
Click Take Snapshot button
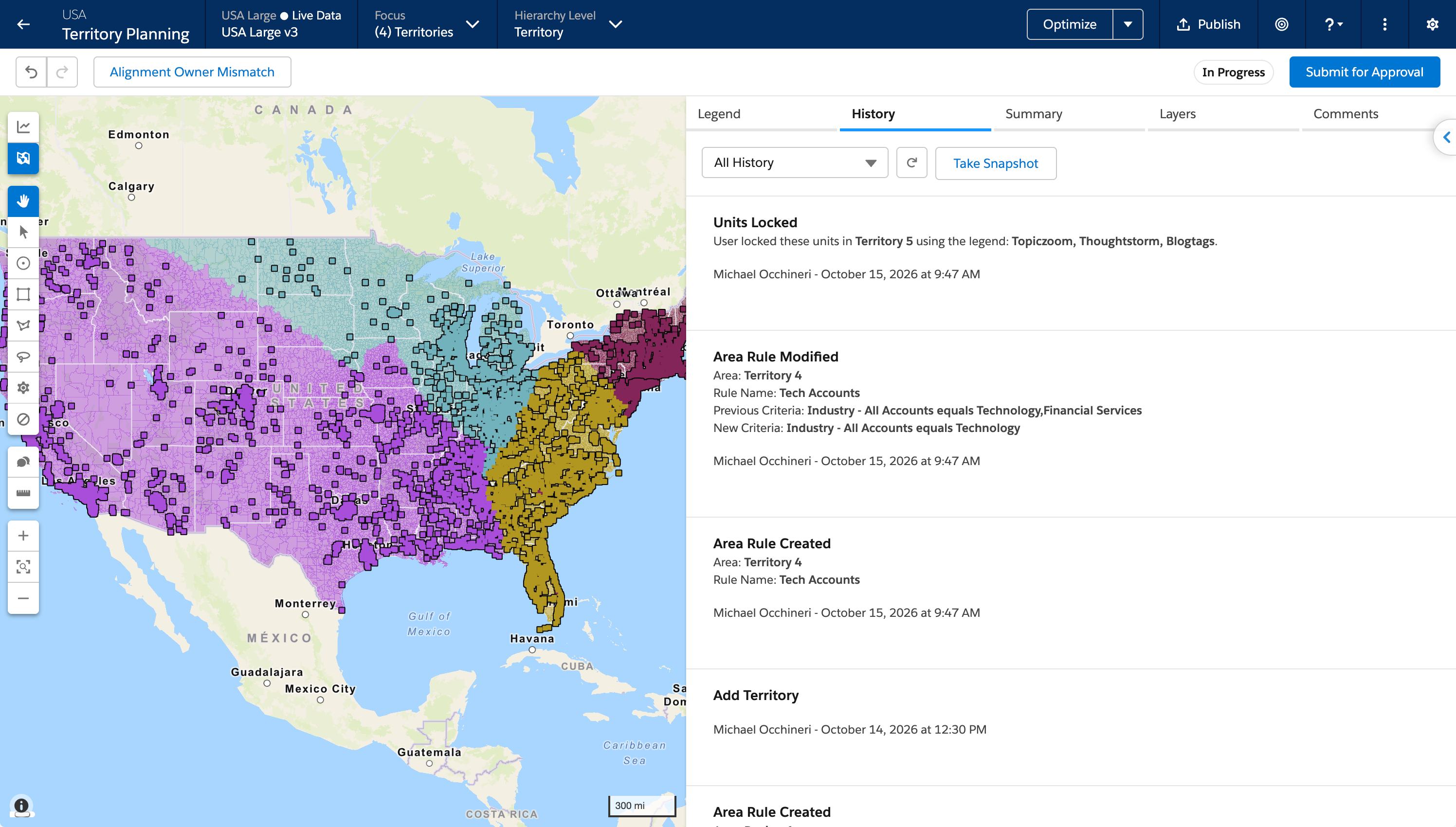pyautogui.click(x=995, y=163)
